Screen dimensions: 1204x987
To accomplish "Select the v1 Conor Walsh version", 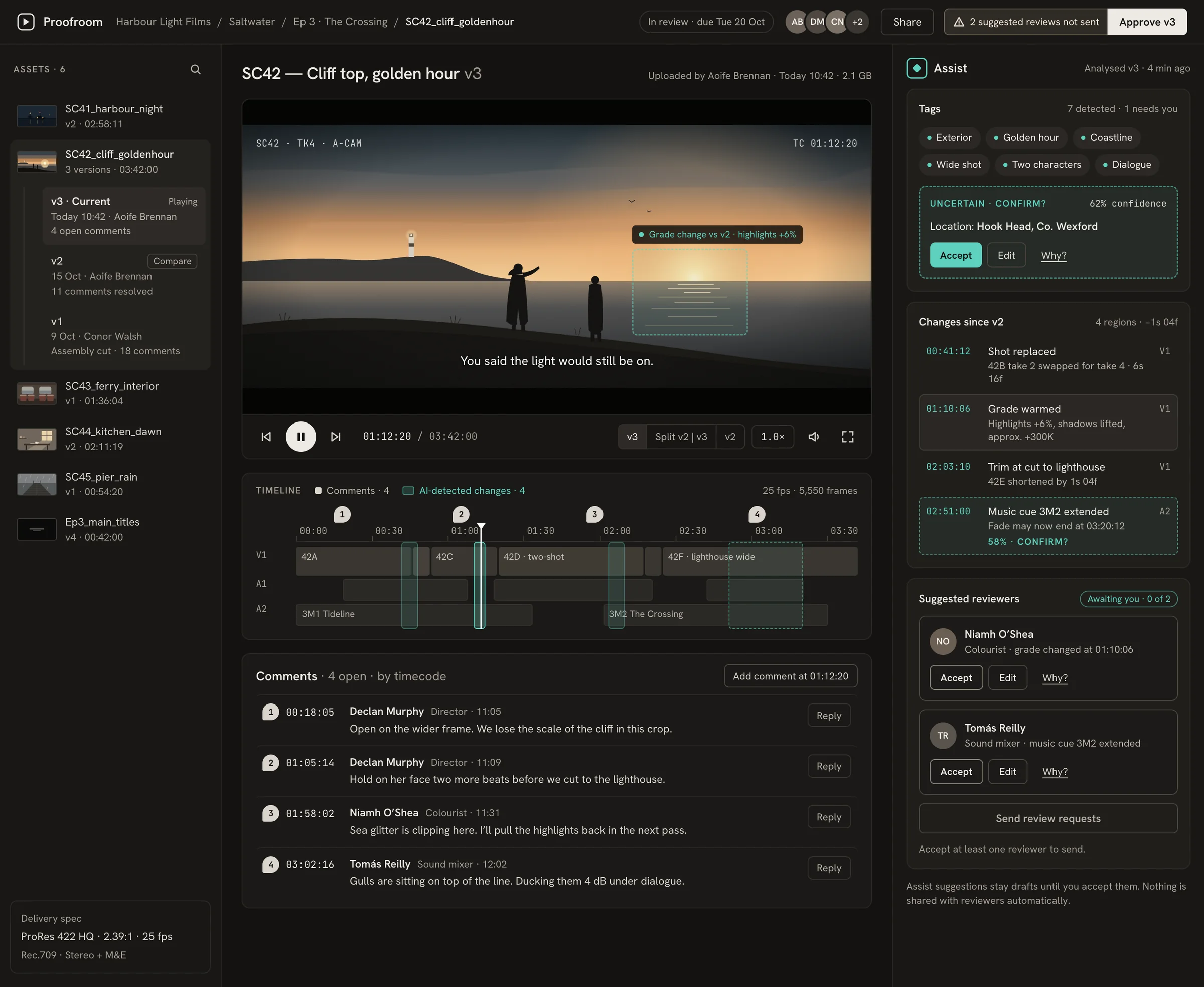I will [x=124, y=336].
